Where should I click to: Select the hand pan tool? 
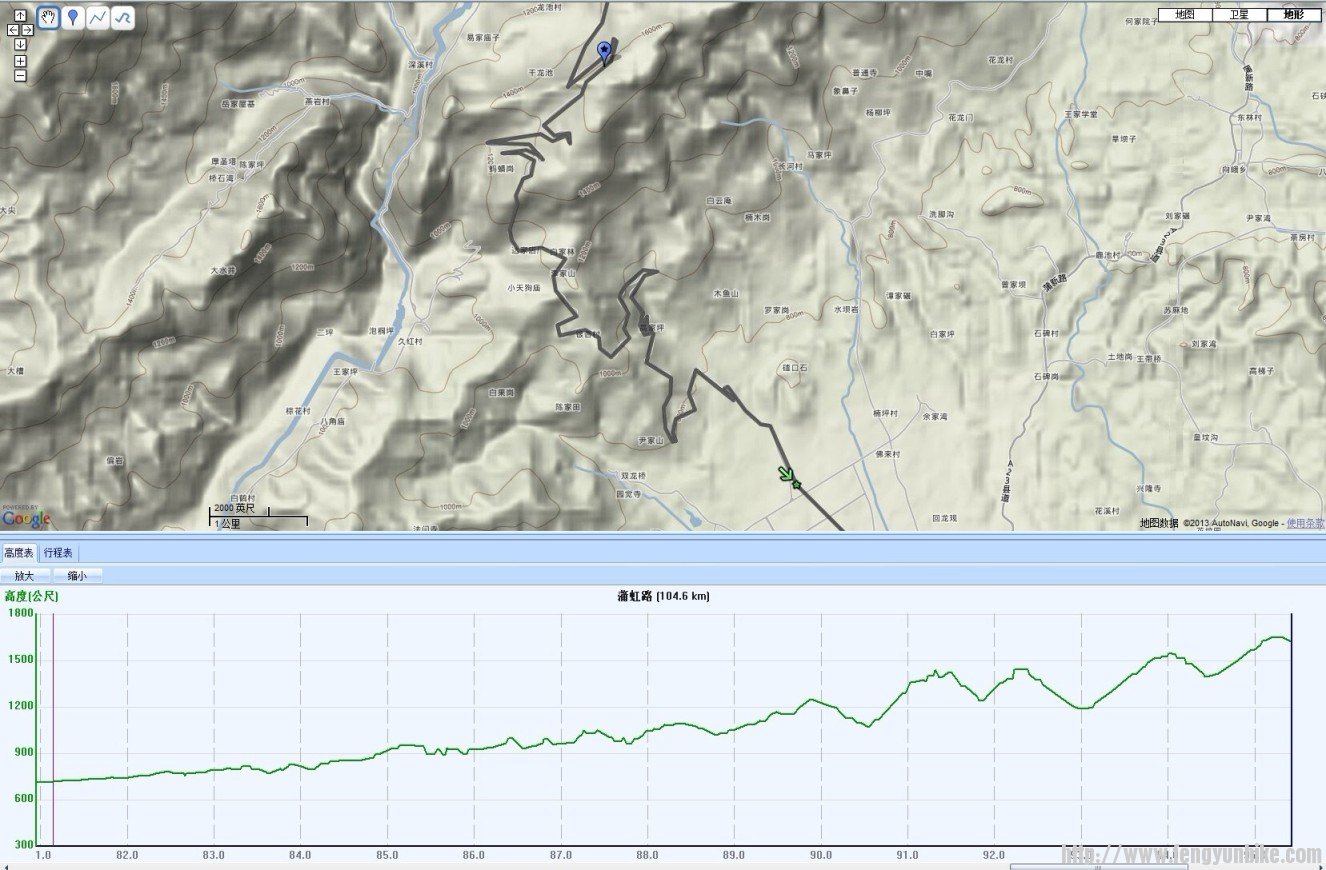click(48, 18)
